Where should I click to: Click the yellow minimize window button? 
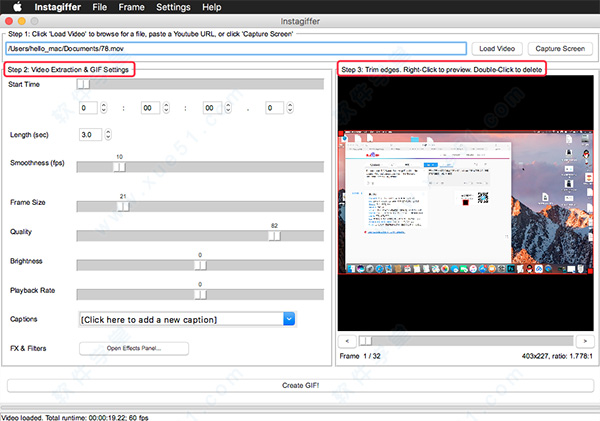pos(22,21)
